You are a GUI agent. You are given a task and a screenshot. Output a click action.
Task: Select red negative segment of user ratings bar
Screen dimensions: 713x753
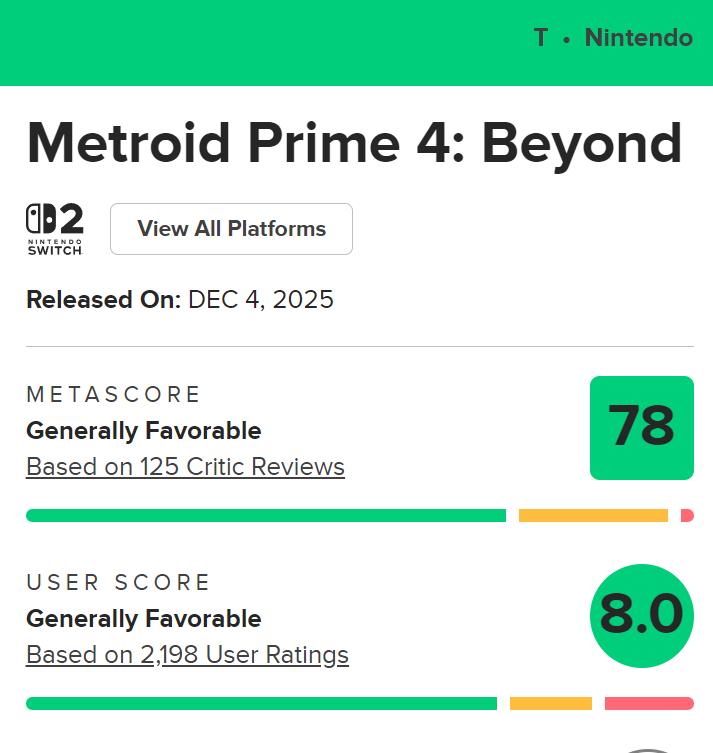[649, 704]
